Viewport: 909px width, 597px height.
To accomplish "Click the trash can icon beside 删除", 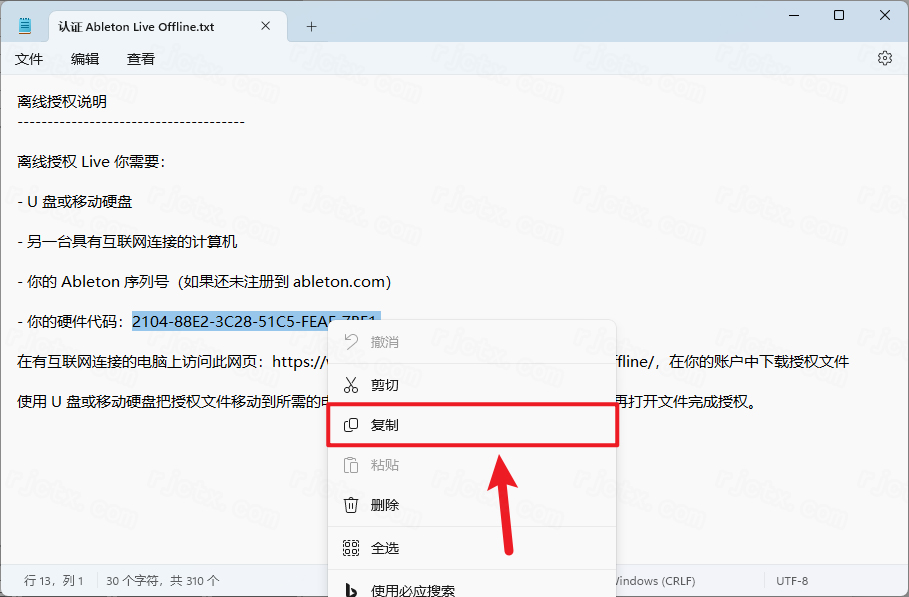I will click(x=351, y=505).
